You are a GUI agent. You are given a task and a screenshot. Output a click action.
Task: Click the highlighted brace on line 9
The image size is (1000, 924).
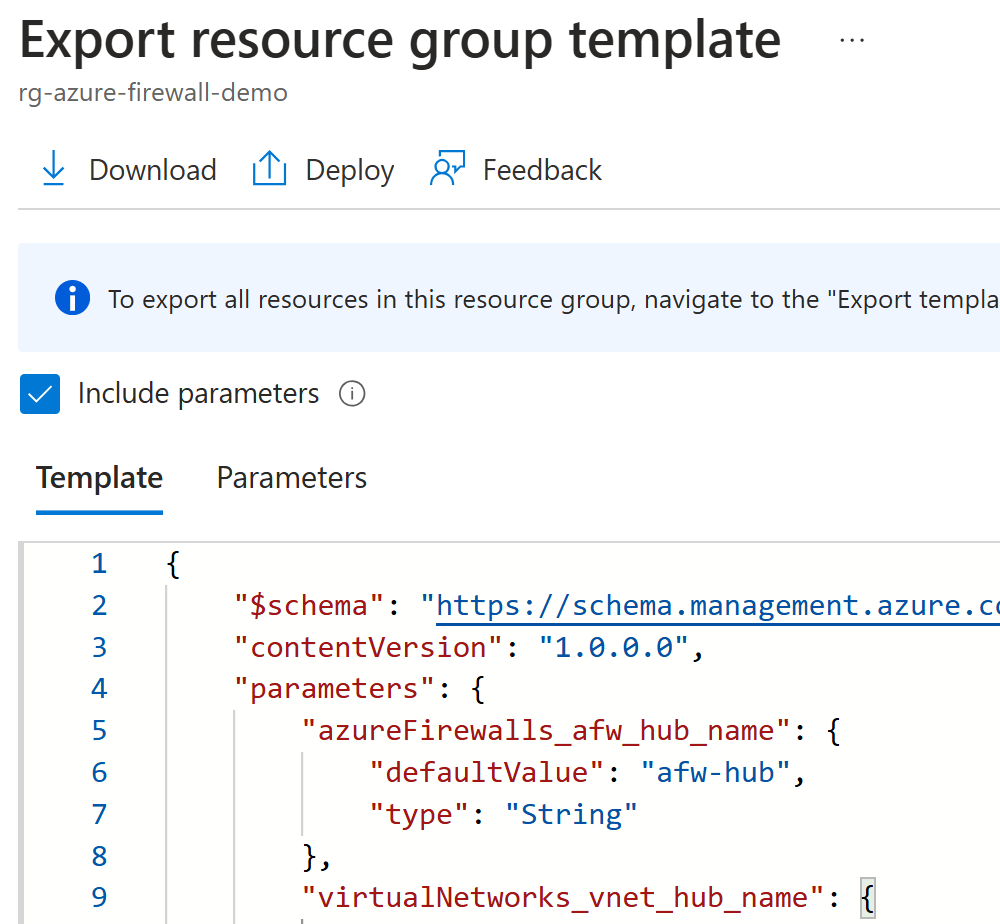pos(866,897)
